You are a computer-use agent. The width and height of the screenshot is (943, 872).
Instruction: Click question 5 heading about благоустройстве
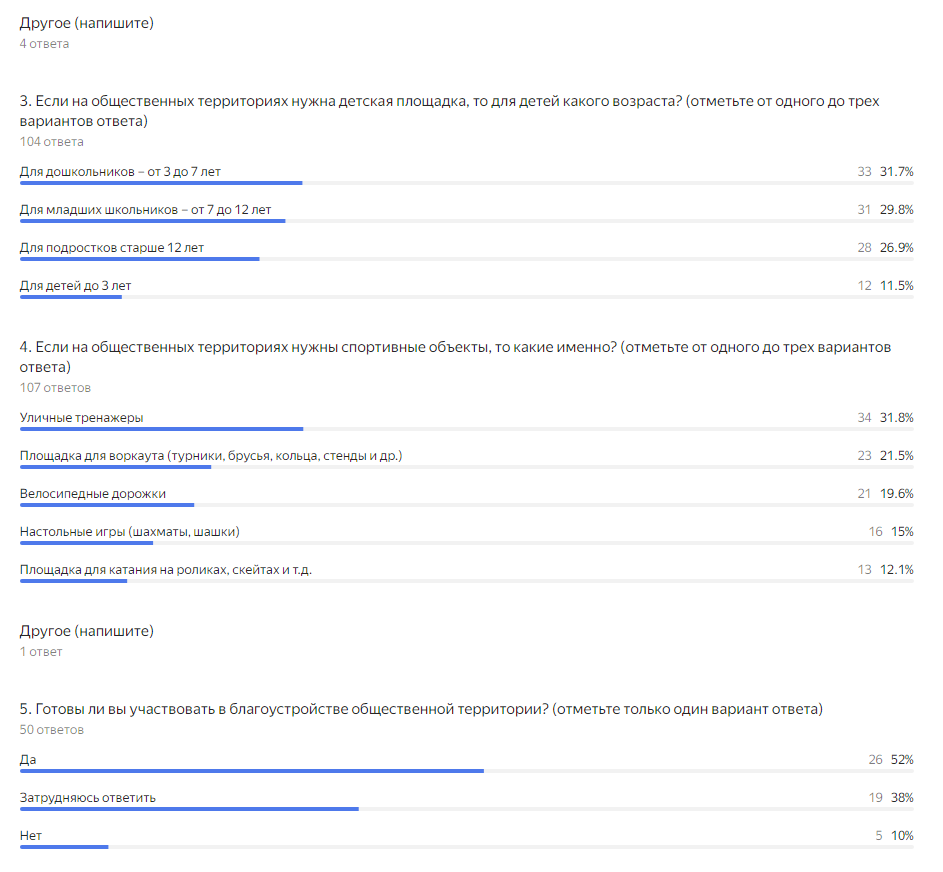point(421,709)
